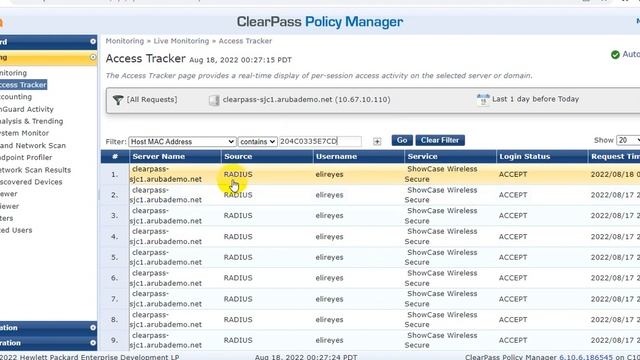640x360 pixels.
Task: Expand the sidebar section ending in 'tion'
Action: tap(93, 328)
